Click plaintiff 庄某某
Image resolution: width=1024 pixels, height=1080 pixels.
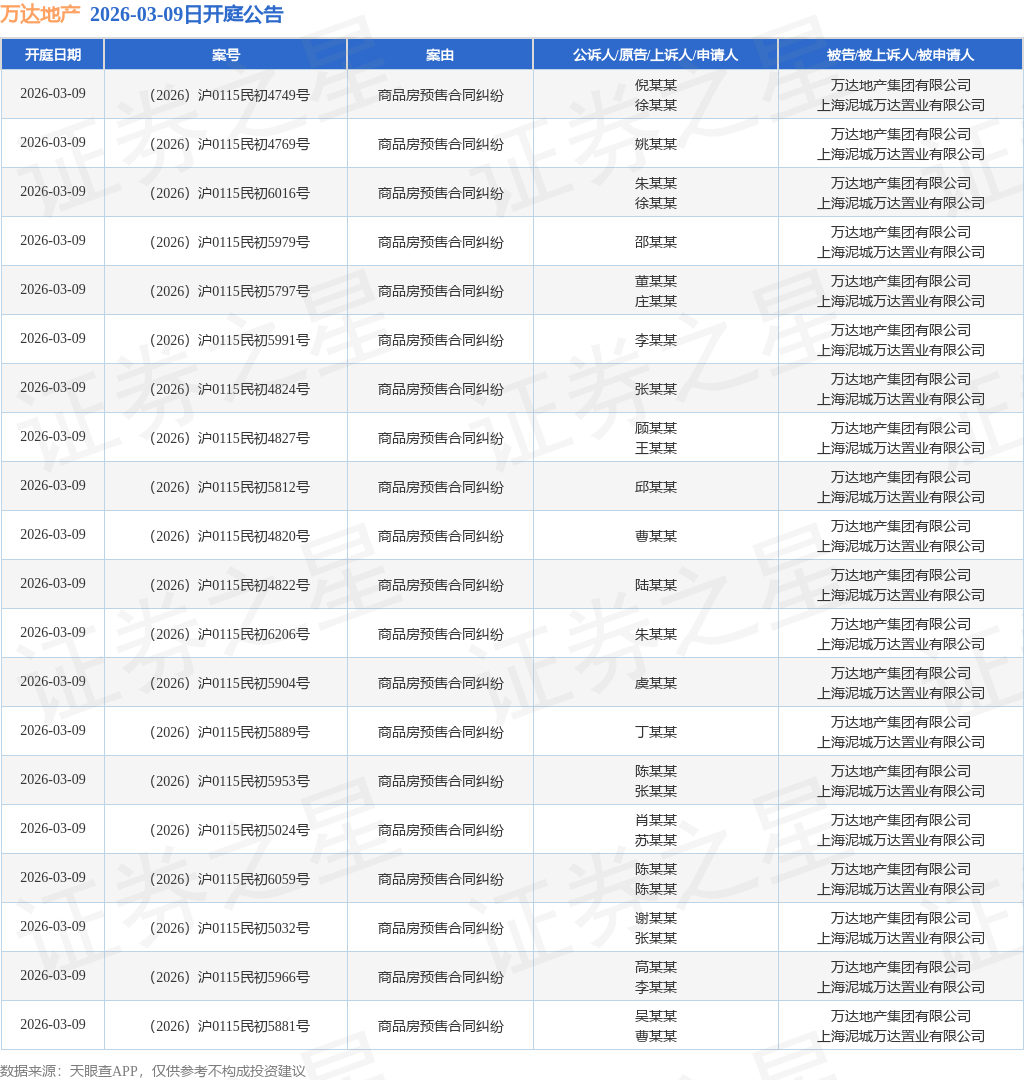click(x=656, y=301)
